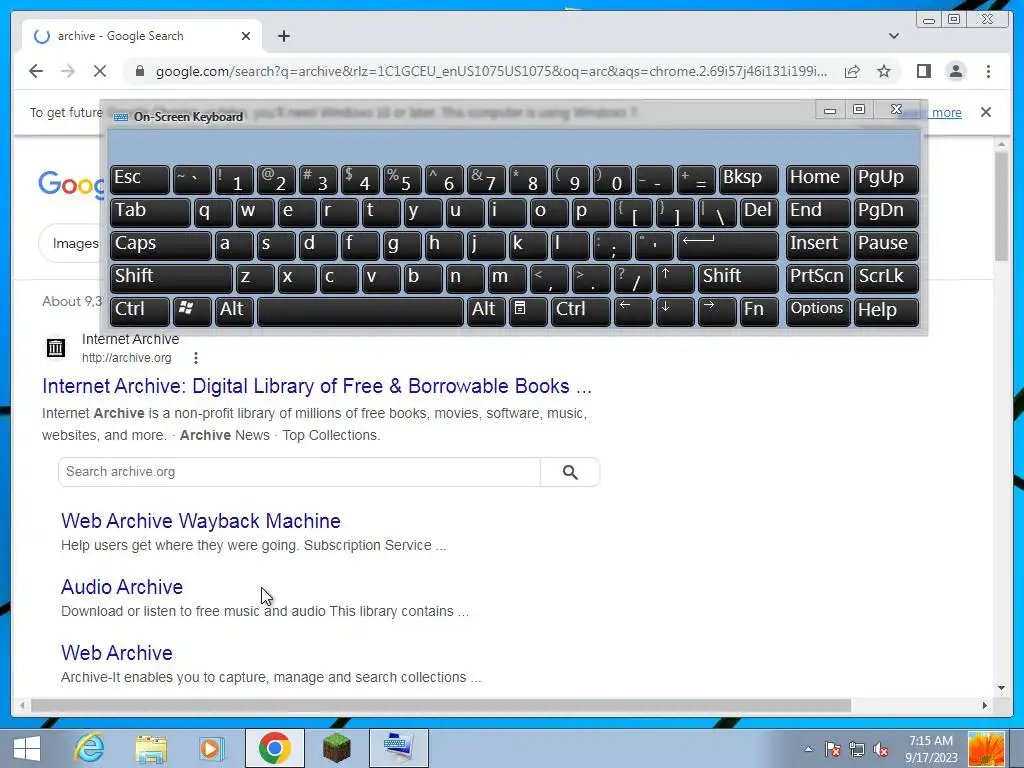Toggle the left Ctrl key

pyautogui.click(x=140, y=310)
